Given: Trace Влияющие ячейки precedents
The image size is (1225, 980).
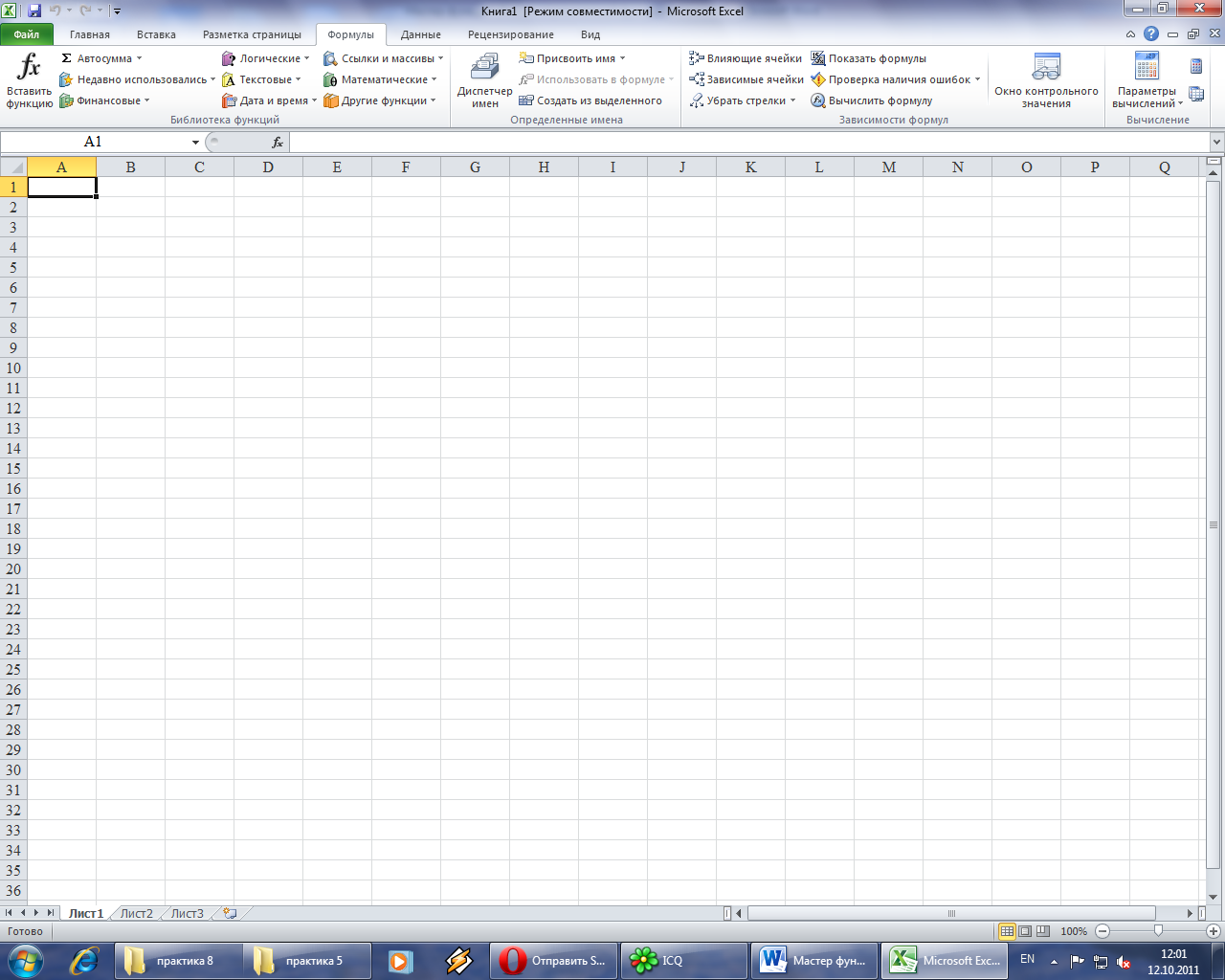Looking at the screenshot, I should tap(746, 58).
